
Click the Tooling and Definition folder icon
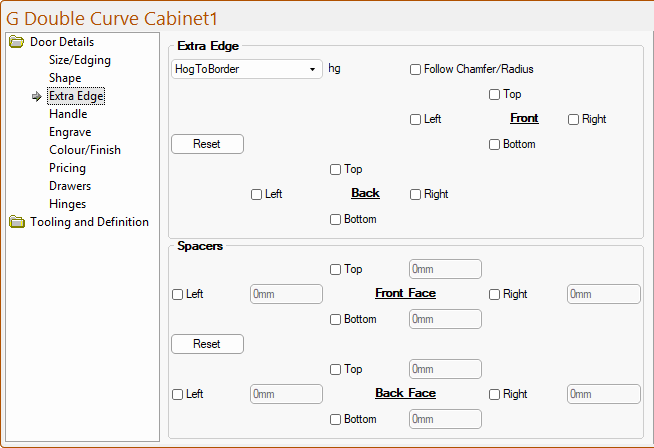pos(16,222)
